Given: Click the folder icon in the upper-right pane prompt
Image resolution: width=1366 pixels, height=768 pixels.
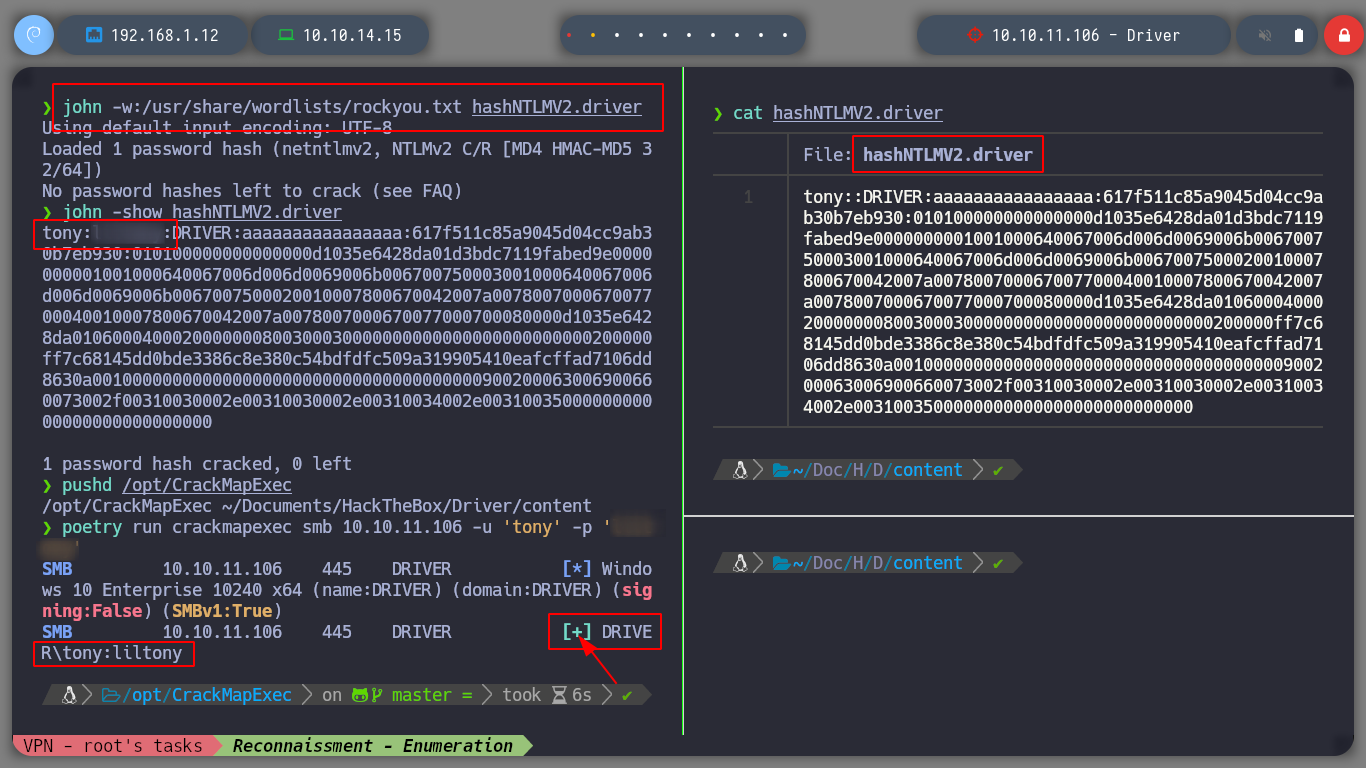Looking at the screenshot, I should pyautogui.click(x=781, y=470).
